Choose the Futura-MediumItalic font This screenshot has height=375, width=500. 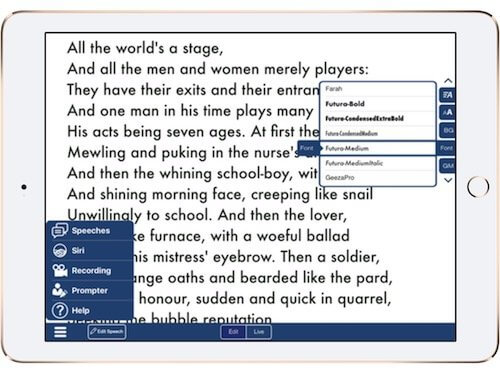click(378, 163)
